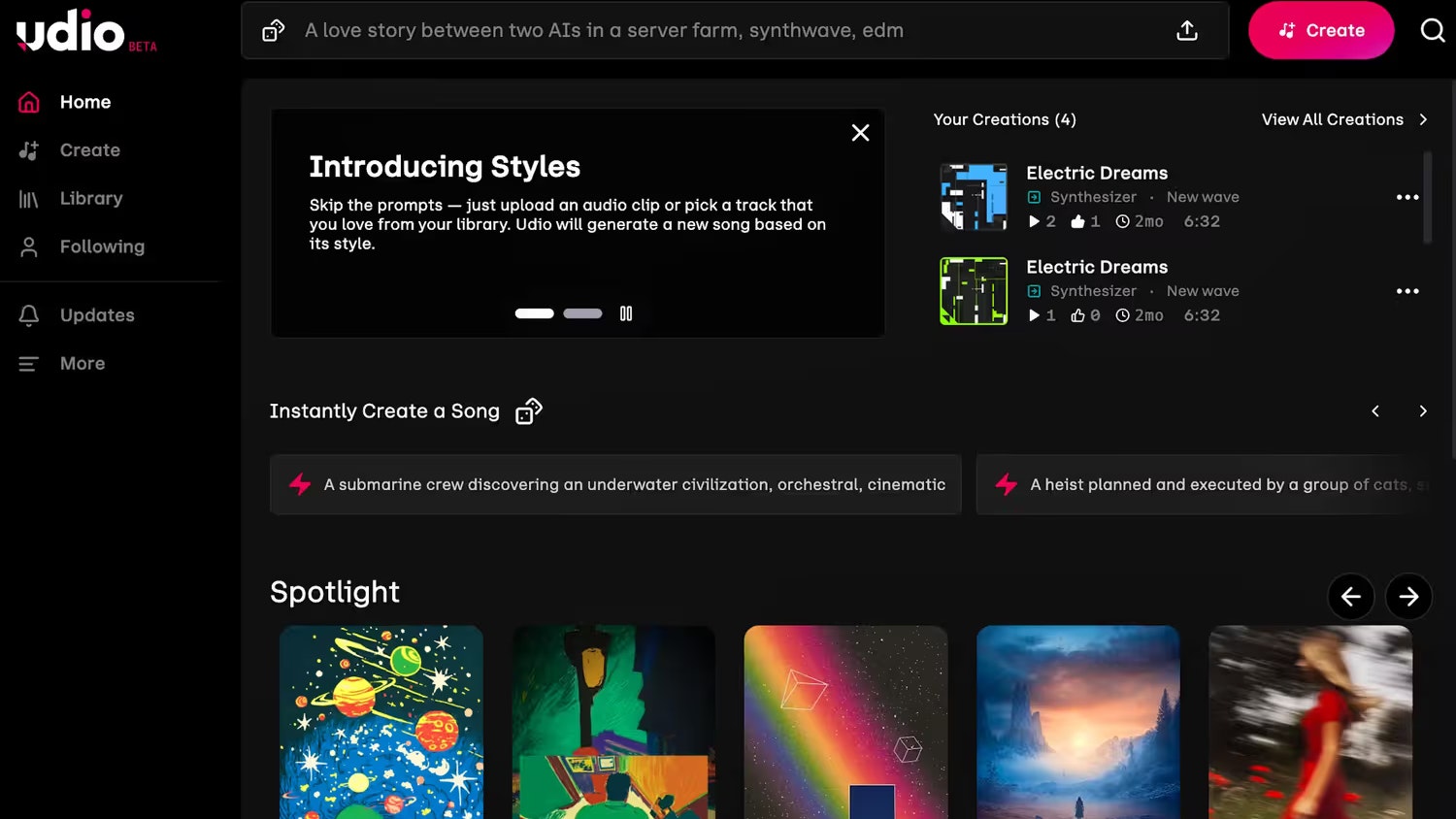1456x819 pixels.
Task: Pause the announcement carousel
Action: point(626,313)
